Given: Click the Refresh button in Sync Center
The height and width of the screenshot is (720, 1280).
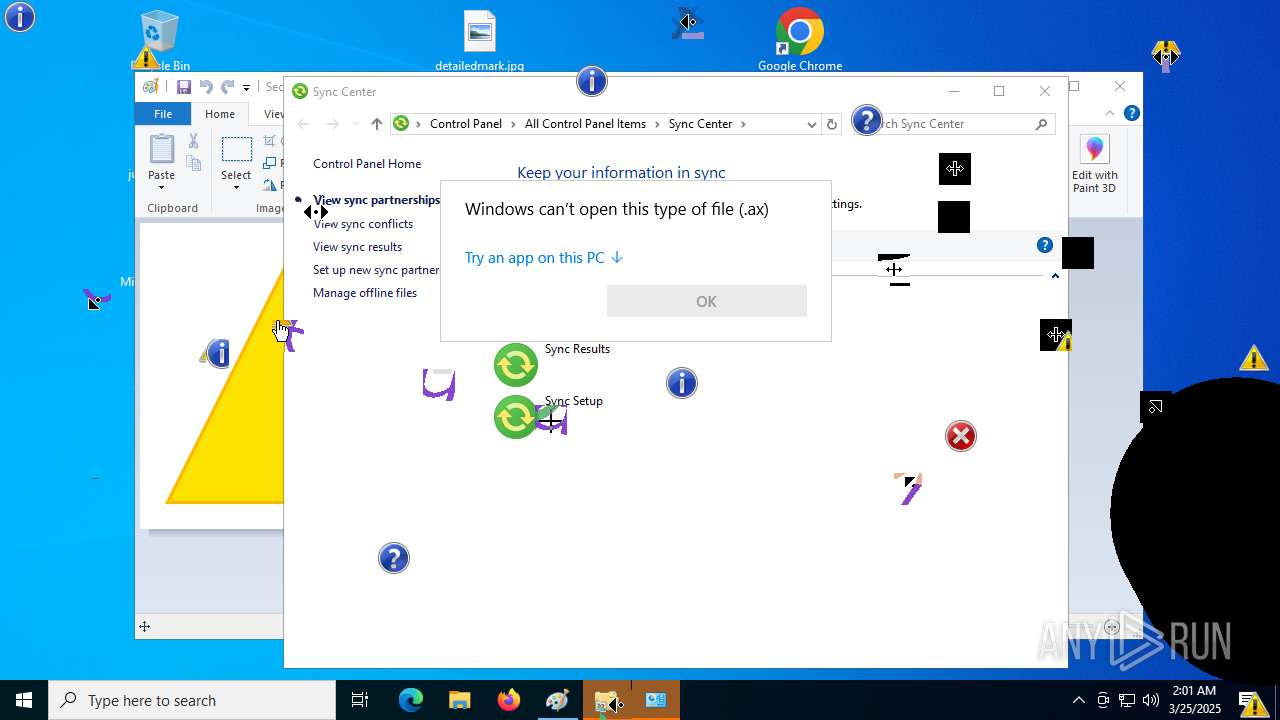Looking at the screenshot, I should [x=831, y=124].
